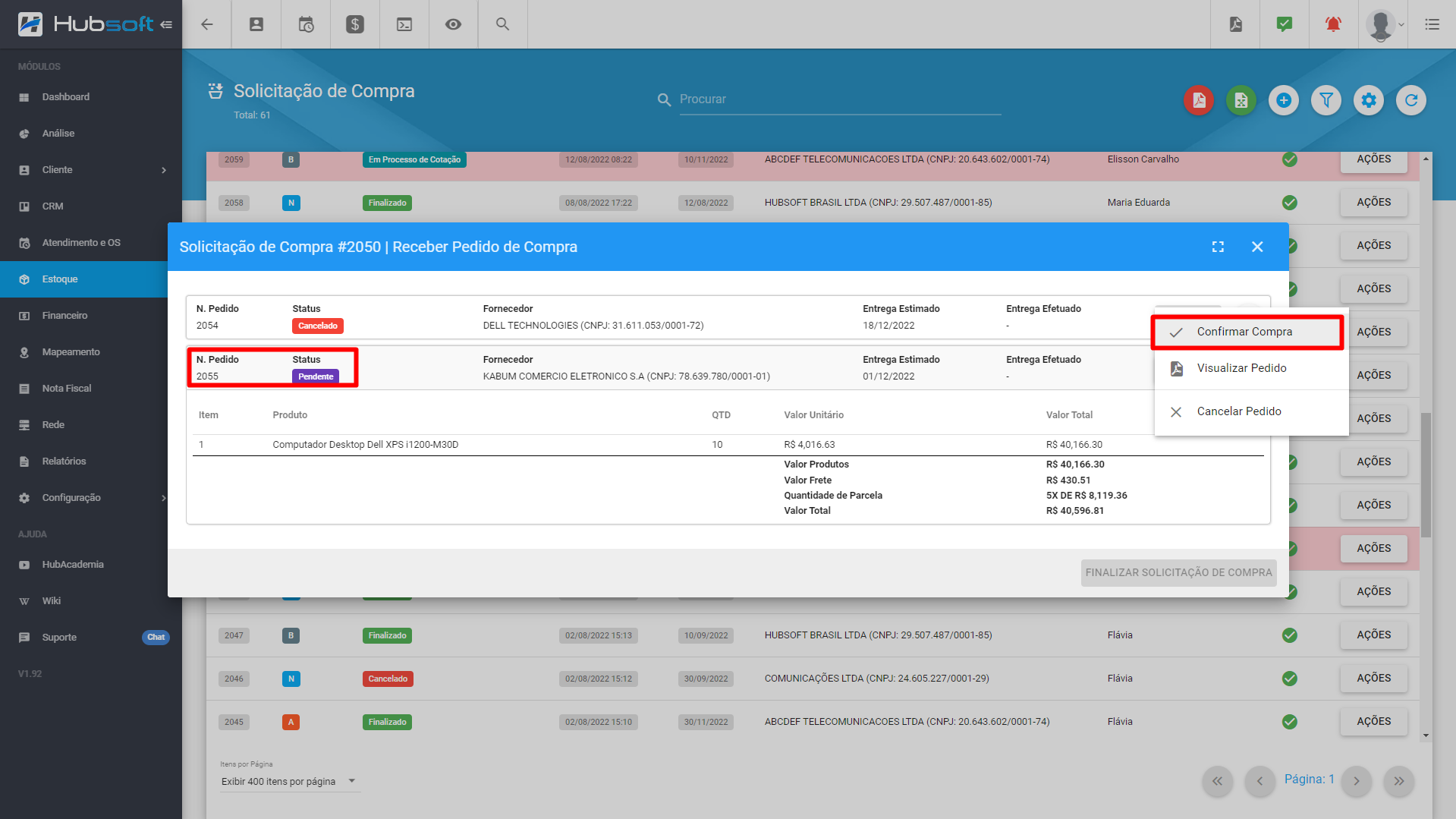This screenshot has width=1456, height=819.
Task: Click supplier KABUM COMERCIO ELETRONICO S.A
Action: pyautogui.click(x=627, y=376)
